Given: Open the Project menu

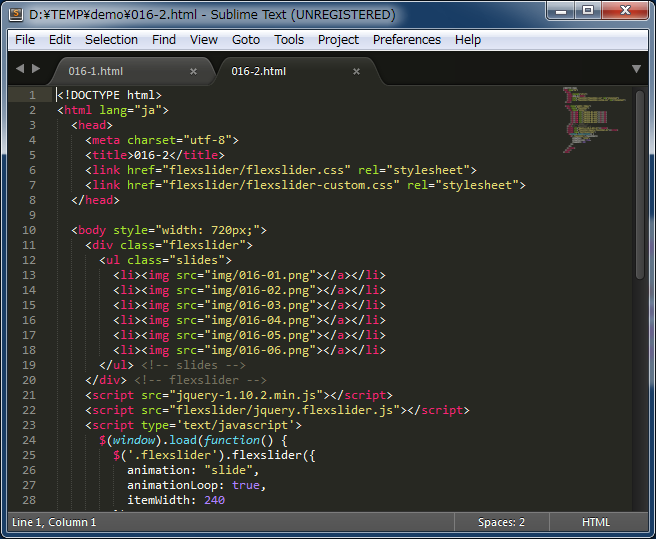Looking at the screenshot, I should [338, 40].
